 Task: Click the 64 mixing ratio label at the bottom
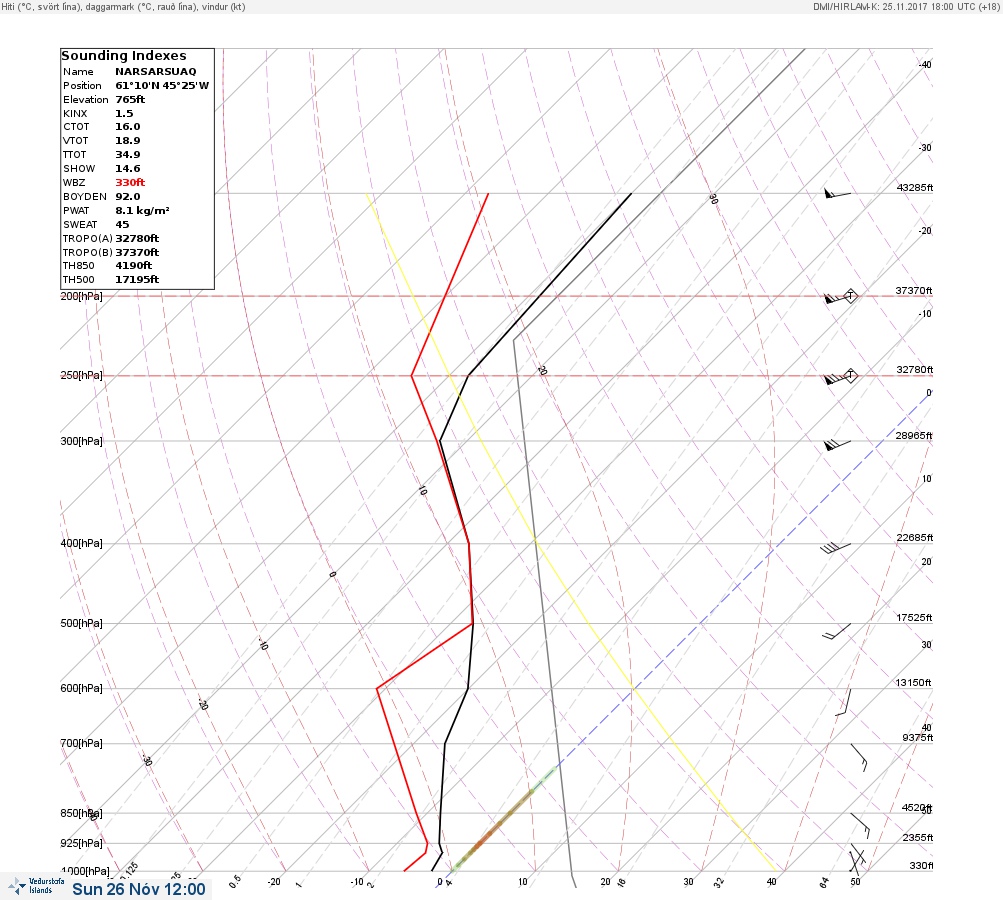(824, 883)
